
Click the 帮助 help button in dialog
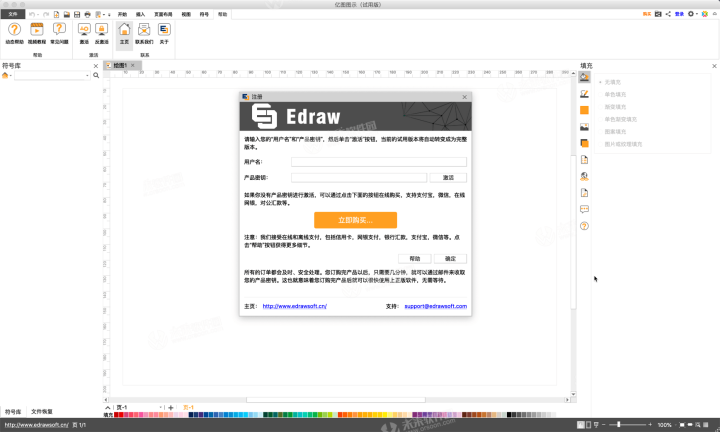pyautogui.click(x=415, y=258)
